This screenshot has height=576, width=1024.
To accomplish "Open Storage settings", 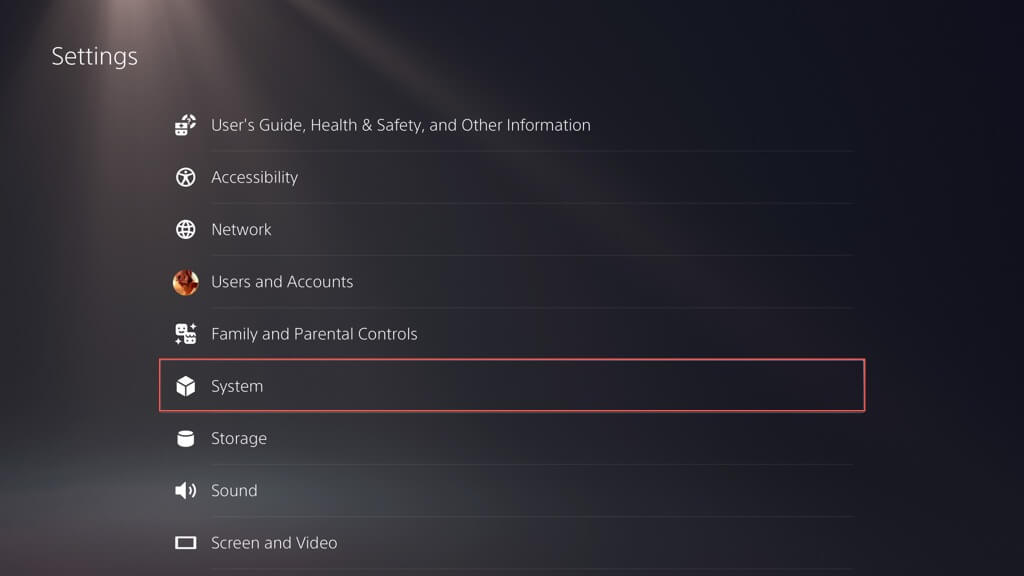I will pyautogui.click(x=239, y=438).
